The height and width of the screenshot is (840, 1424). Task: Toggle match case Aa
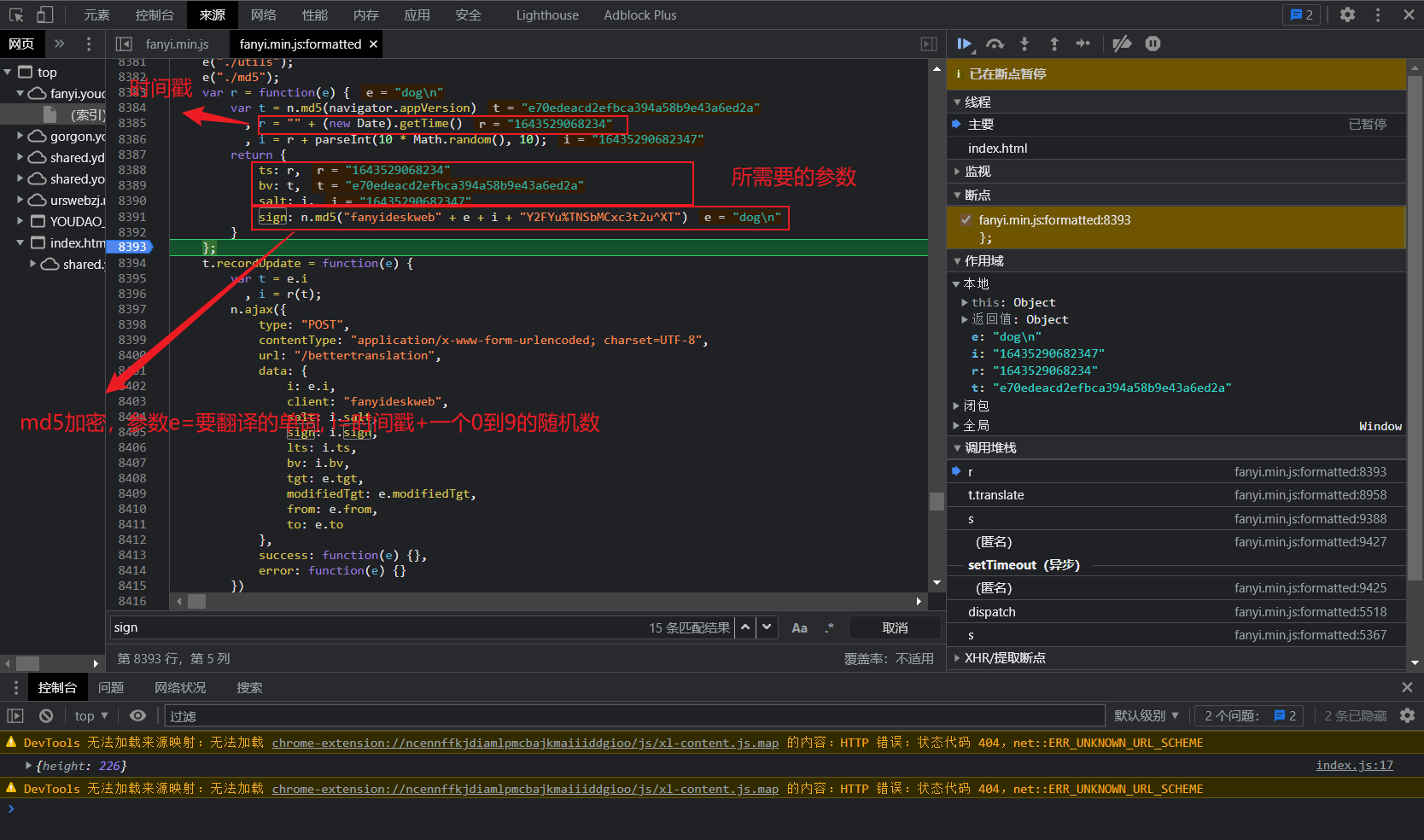coord(799,627)
